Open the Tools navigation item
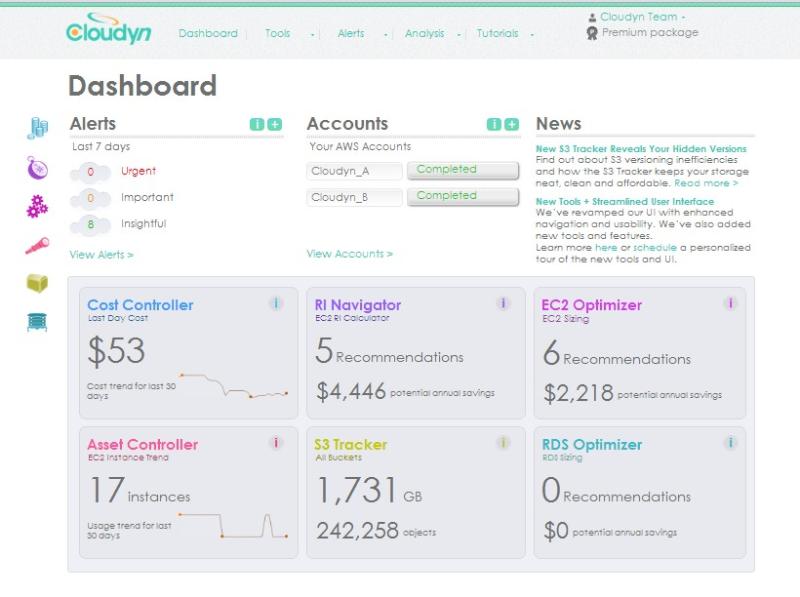Screen dimensions: 800x597 (x=278, y=33)
